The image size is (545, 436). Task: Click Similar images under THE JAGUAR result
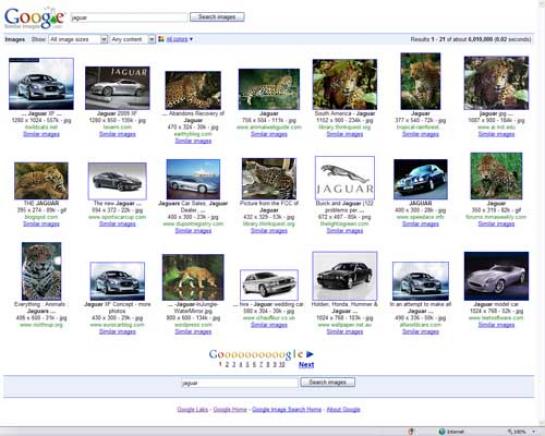point(41,224)
